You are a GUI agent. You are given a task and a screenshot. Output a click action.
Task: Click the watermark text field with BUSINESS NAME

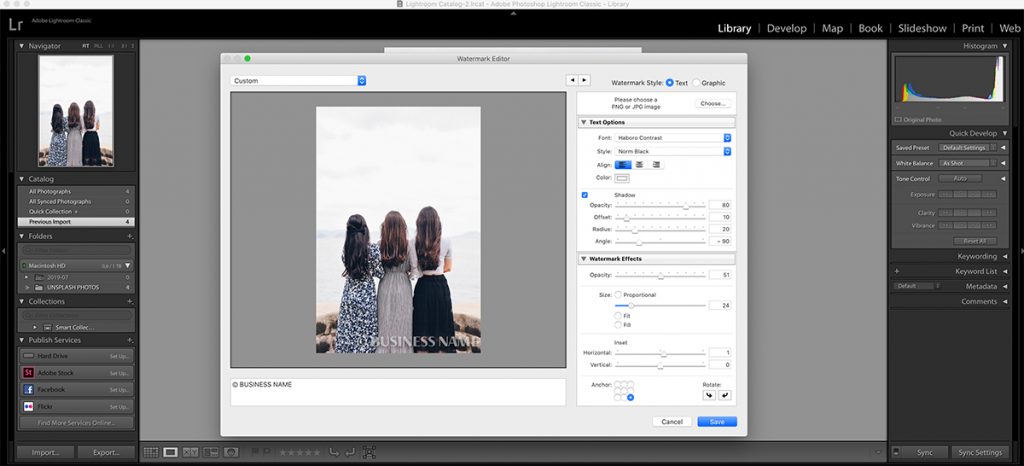398,392
